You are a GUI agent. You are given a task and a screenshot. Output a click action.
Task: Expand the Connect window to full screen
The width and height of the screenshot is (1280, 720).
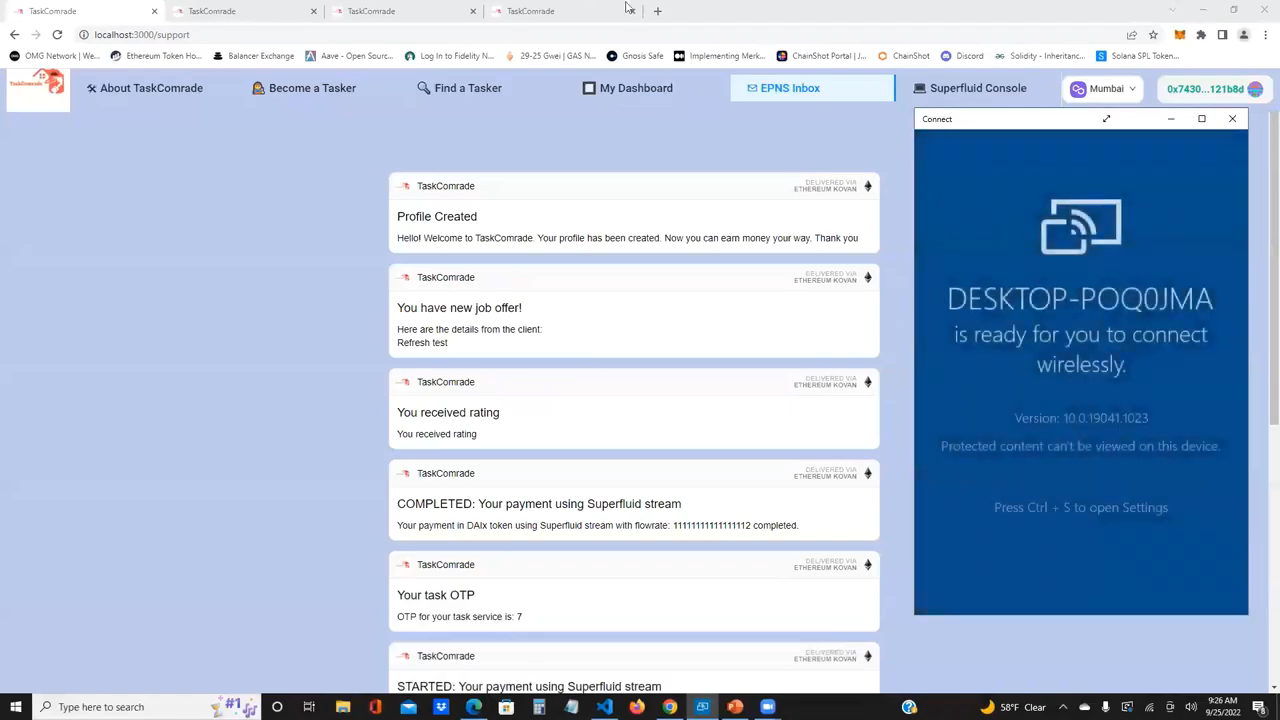point(1106,119)
